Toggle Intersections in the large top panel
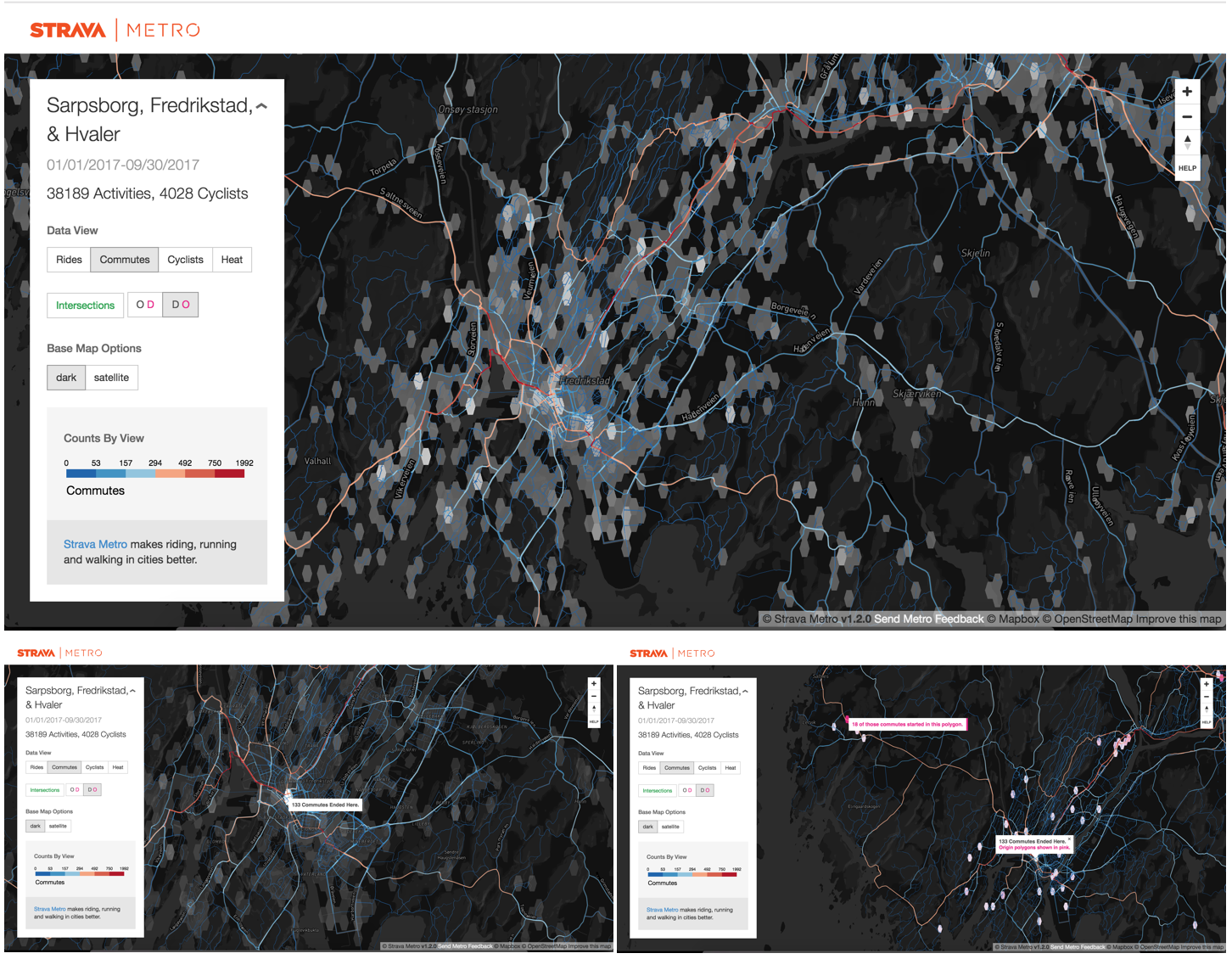 pyautogui.click(x=85, y=306)
